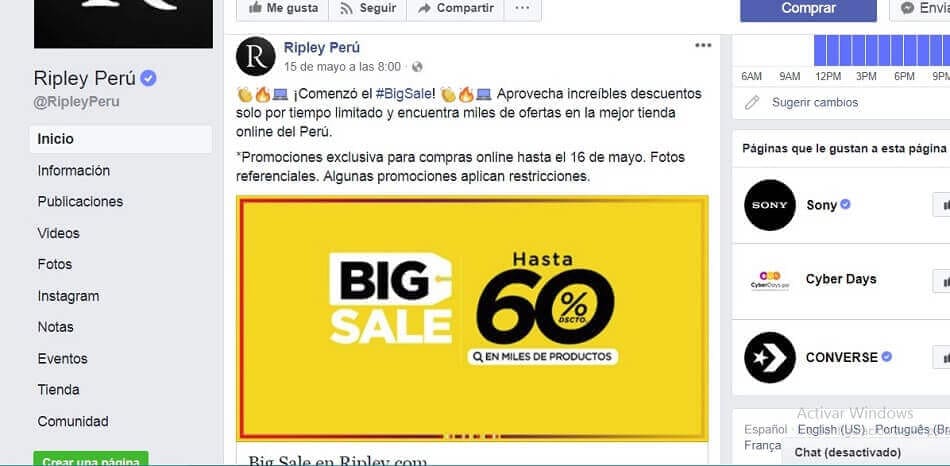950x466 pixels.
Task: Click the green Crear una página button
Action: click(90, 459)
